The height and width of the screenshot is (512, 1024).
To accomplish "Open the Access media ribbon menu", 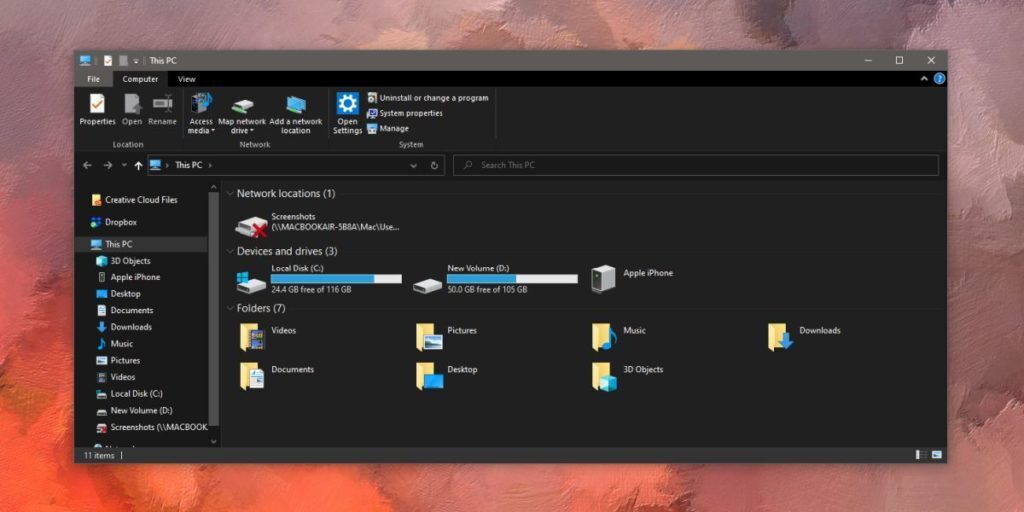I will point(201,112).
